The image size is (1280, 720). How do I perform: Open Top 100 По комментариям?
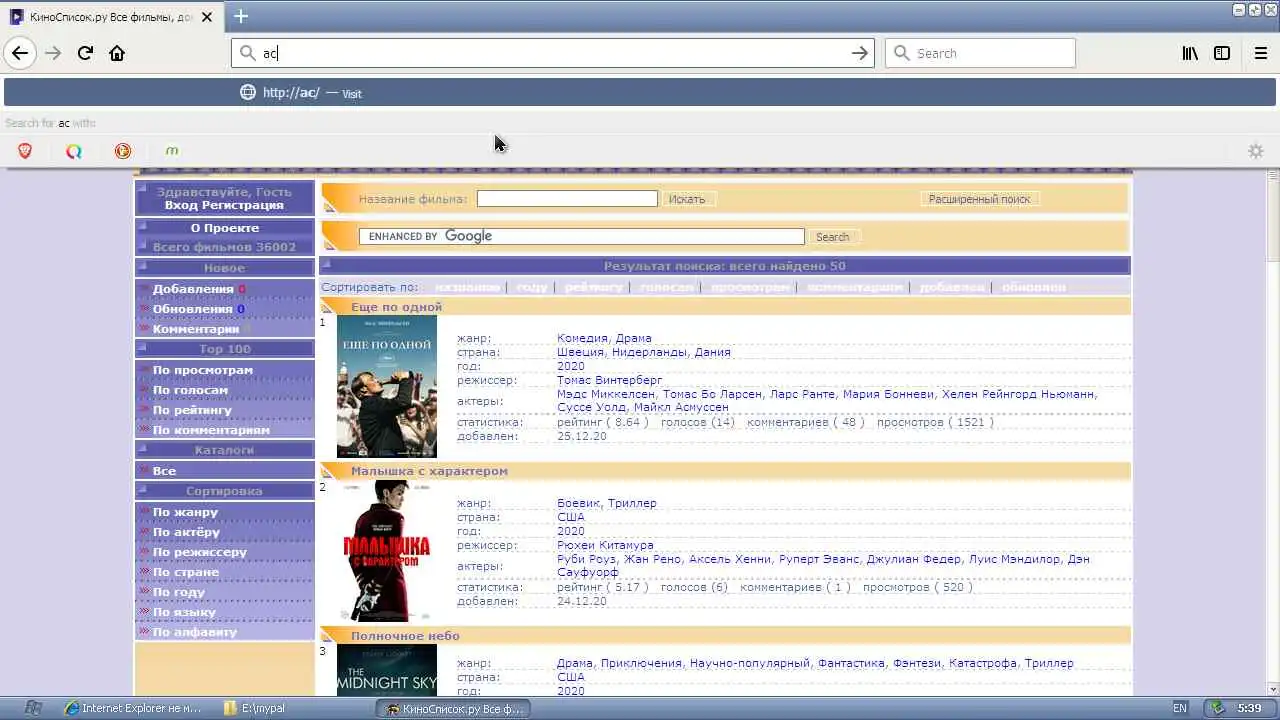tap(211, 430)
